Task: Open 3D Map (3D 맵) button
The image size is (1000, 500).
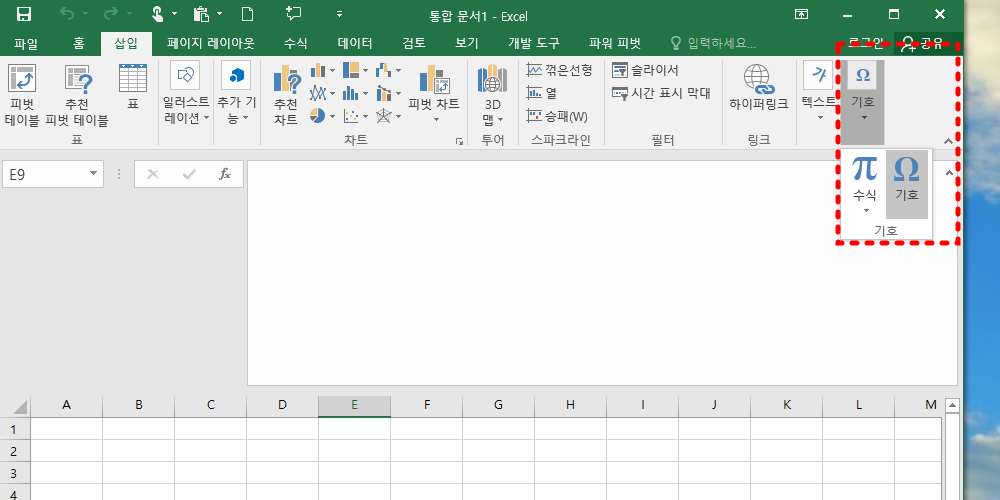Action: (x=492, y=94)
